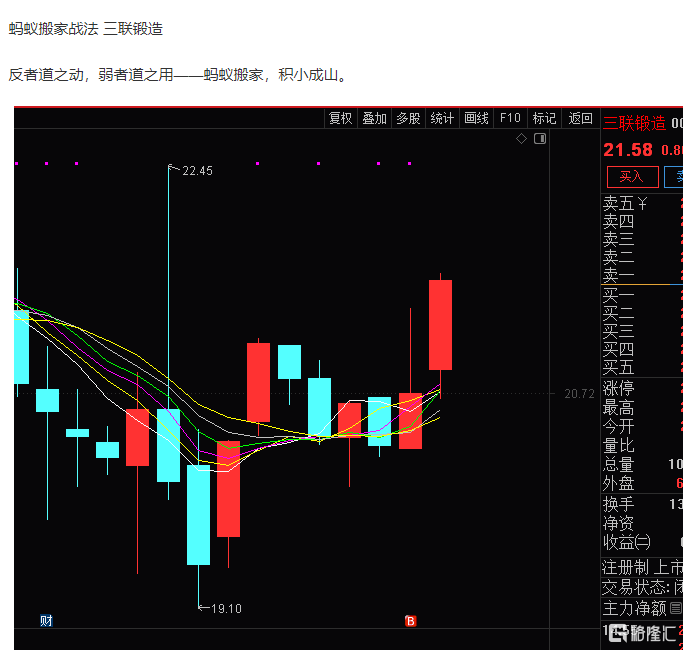Click the 复权 toolbar button
The height and width of the screenshot is (650, 683).
click(341, 118)
